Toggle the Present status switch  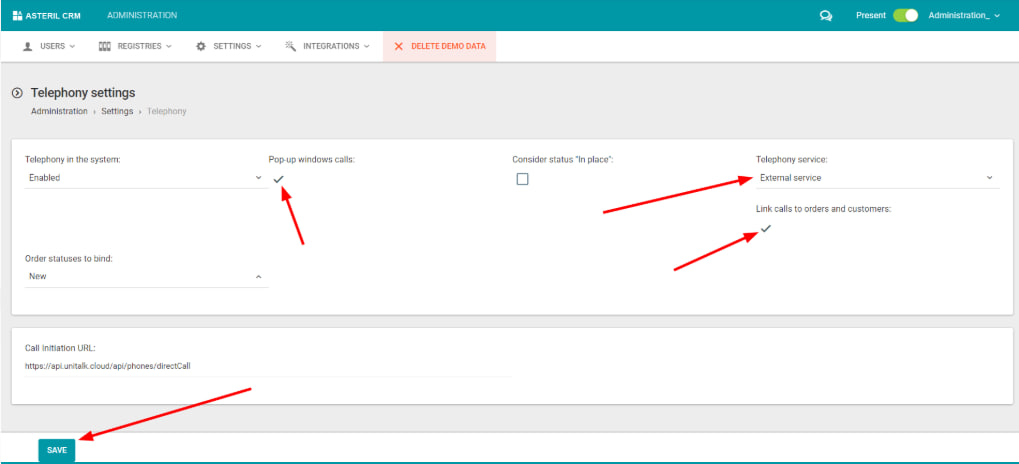[x=905, y=16]
